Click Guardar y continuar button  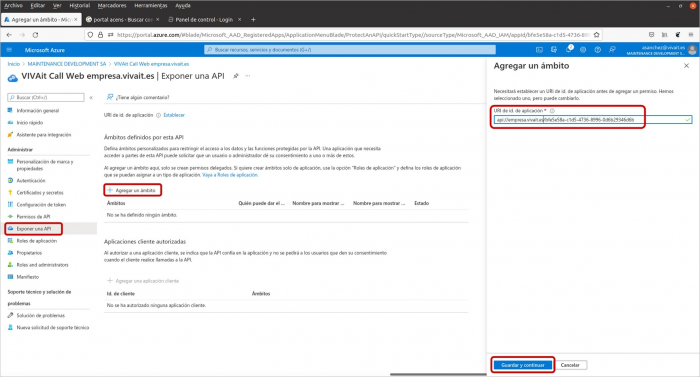523,365
